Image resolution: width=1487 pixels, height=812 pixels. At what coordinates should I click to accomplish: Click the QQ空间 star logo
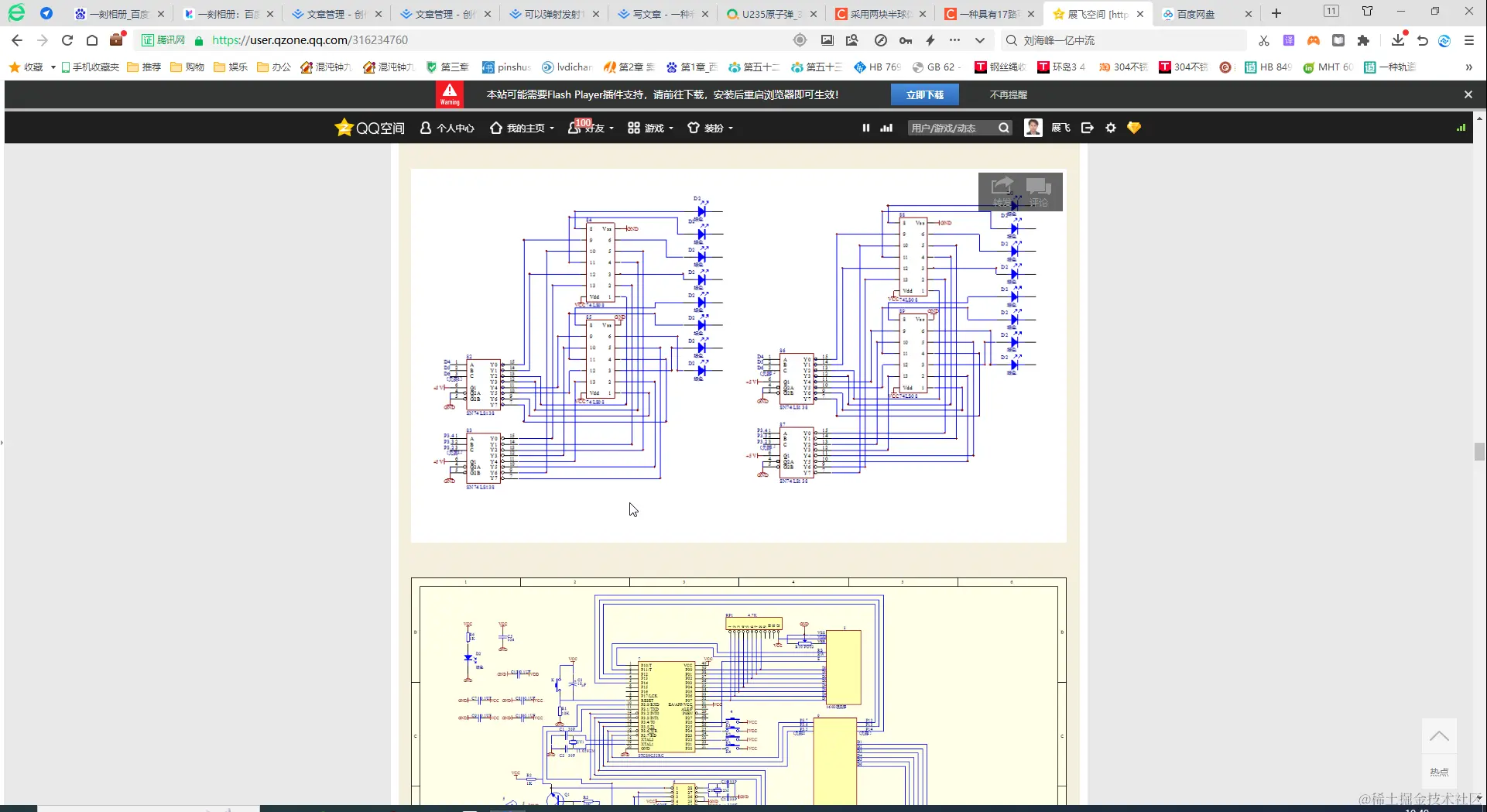tap(344, 128)
